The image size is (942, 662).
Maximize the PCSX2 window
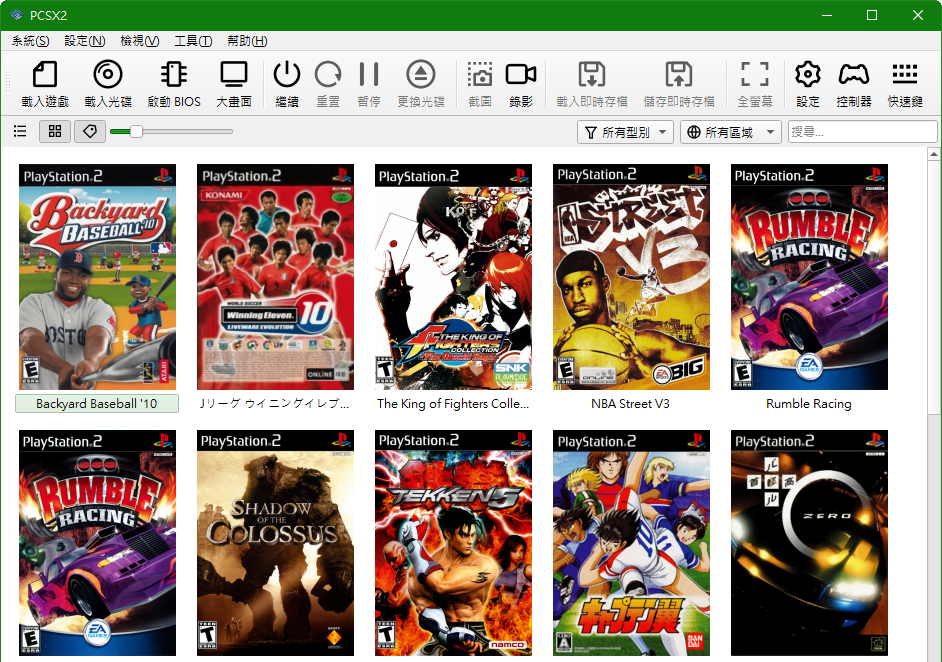pos(872,15)
